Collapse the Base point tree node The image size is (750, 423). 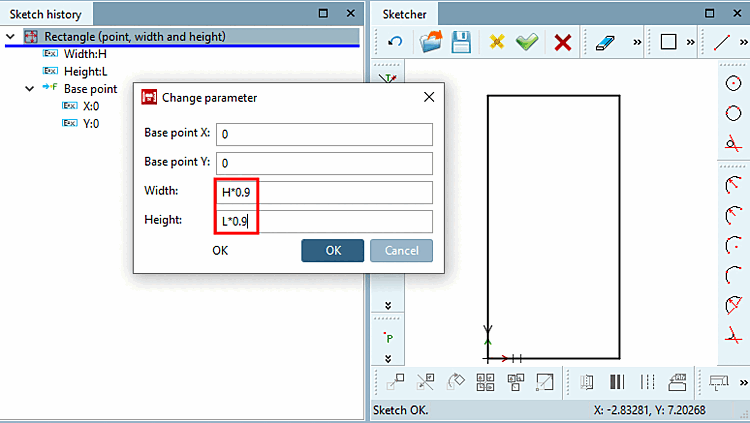tap(30, 89)
